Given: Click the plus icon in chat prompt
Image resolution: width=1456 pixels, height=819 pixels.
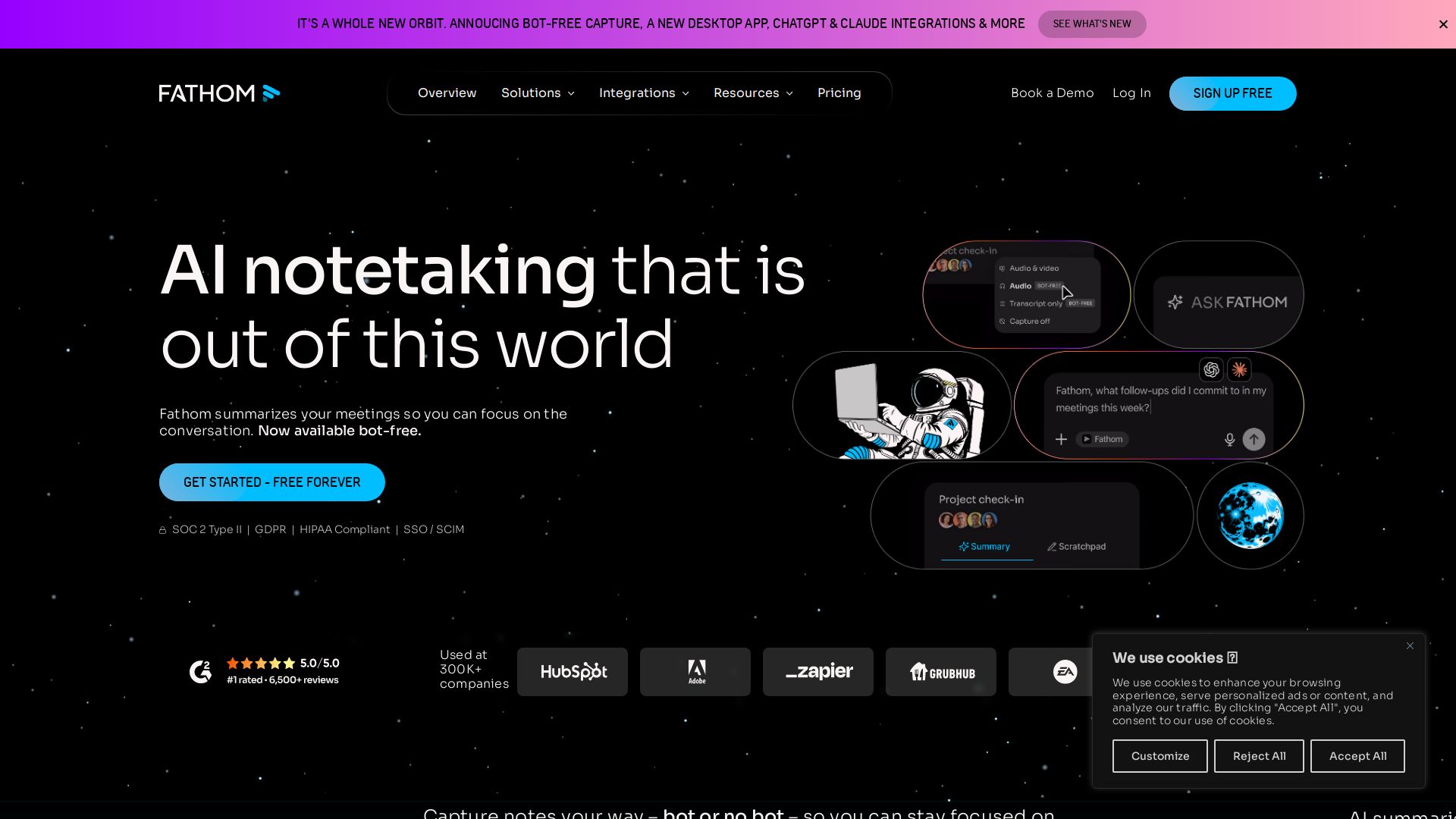Looking at the screenshot, I should tap(1061, 440).
